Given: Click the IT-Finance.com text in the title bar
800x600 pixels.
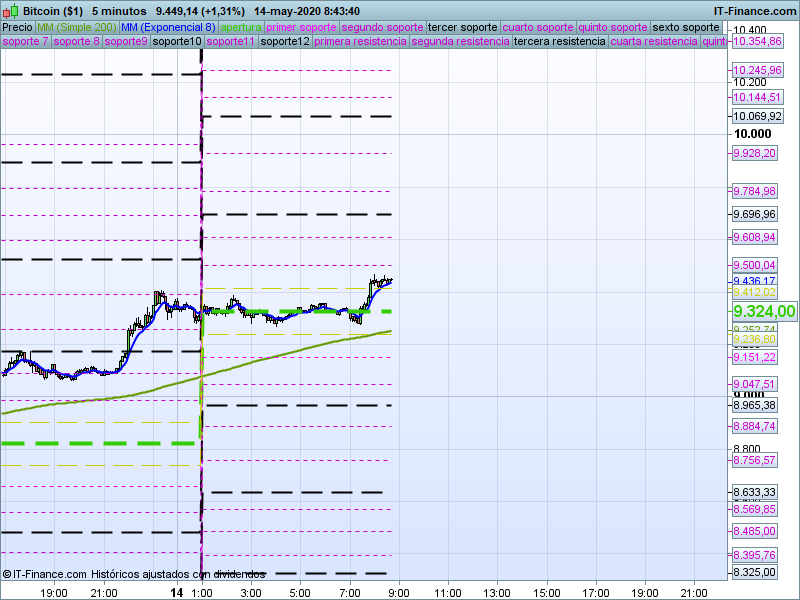Looking at the screenshot, I should tap(754, 10).
